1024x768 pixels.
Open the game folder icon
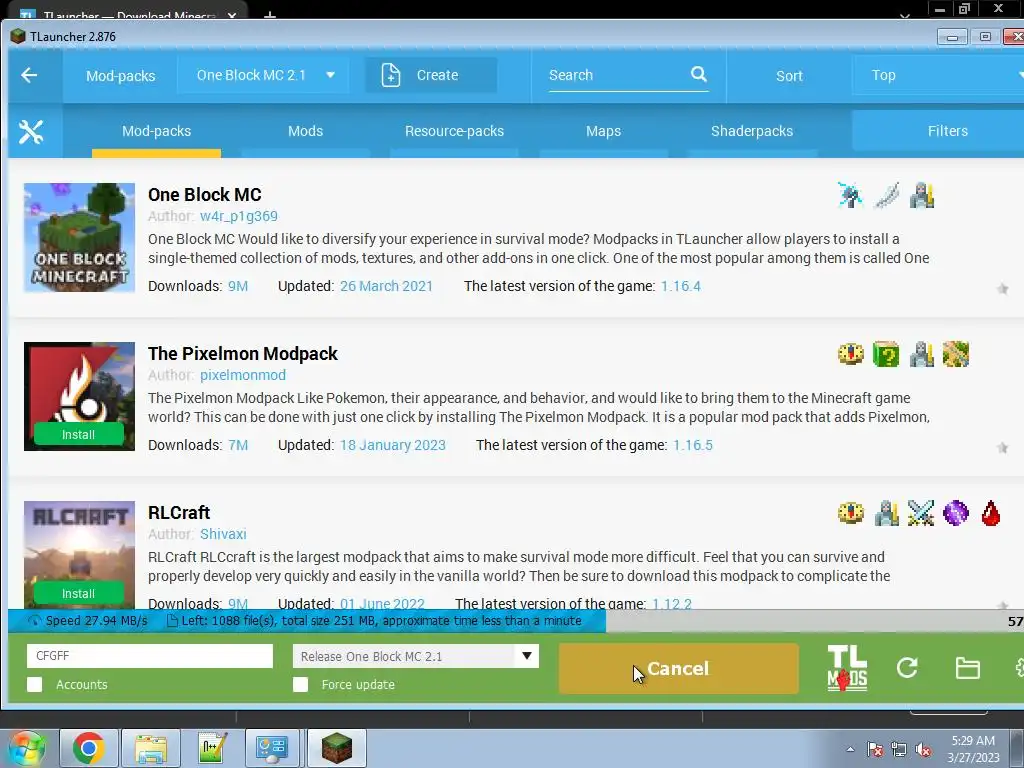point(967,668)
